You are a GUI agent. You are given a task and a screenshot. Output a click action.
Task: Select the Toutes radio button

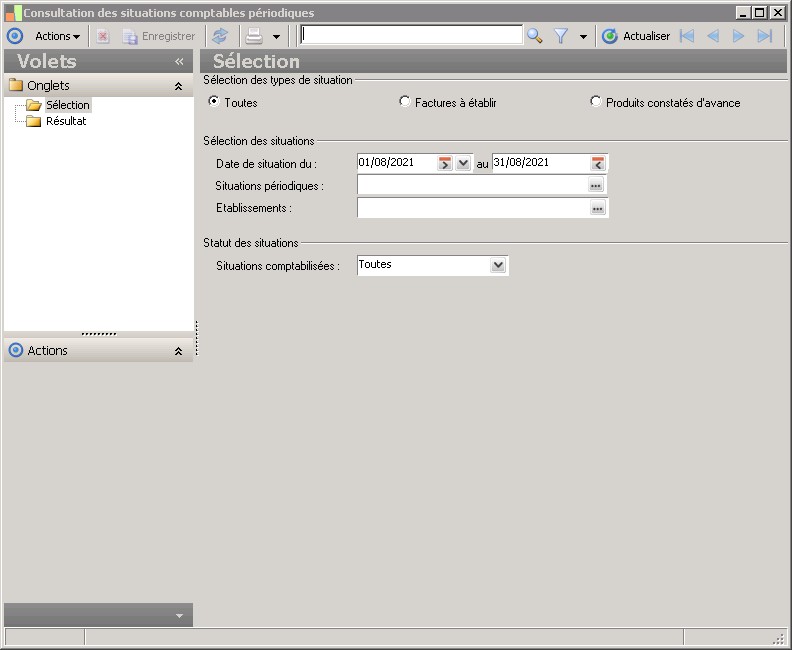coord(214,102)
